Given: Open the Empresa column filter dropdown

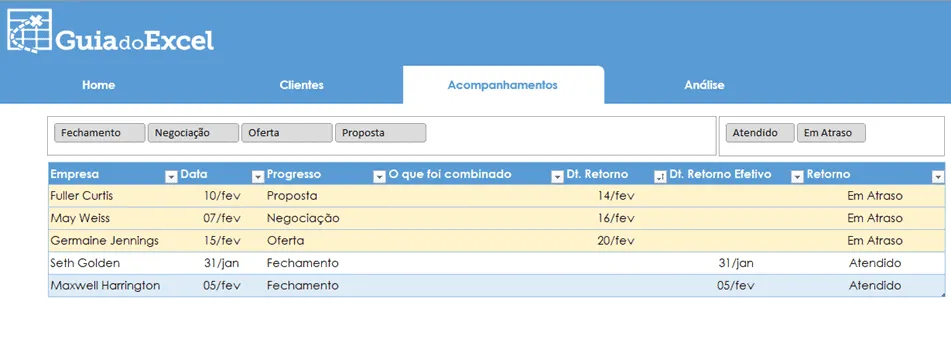Looking at the screenshot, I should click(171, 176).
